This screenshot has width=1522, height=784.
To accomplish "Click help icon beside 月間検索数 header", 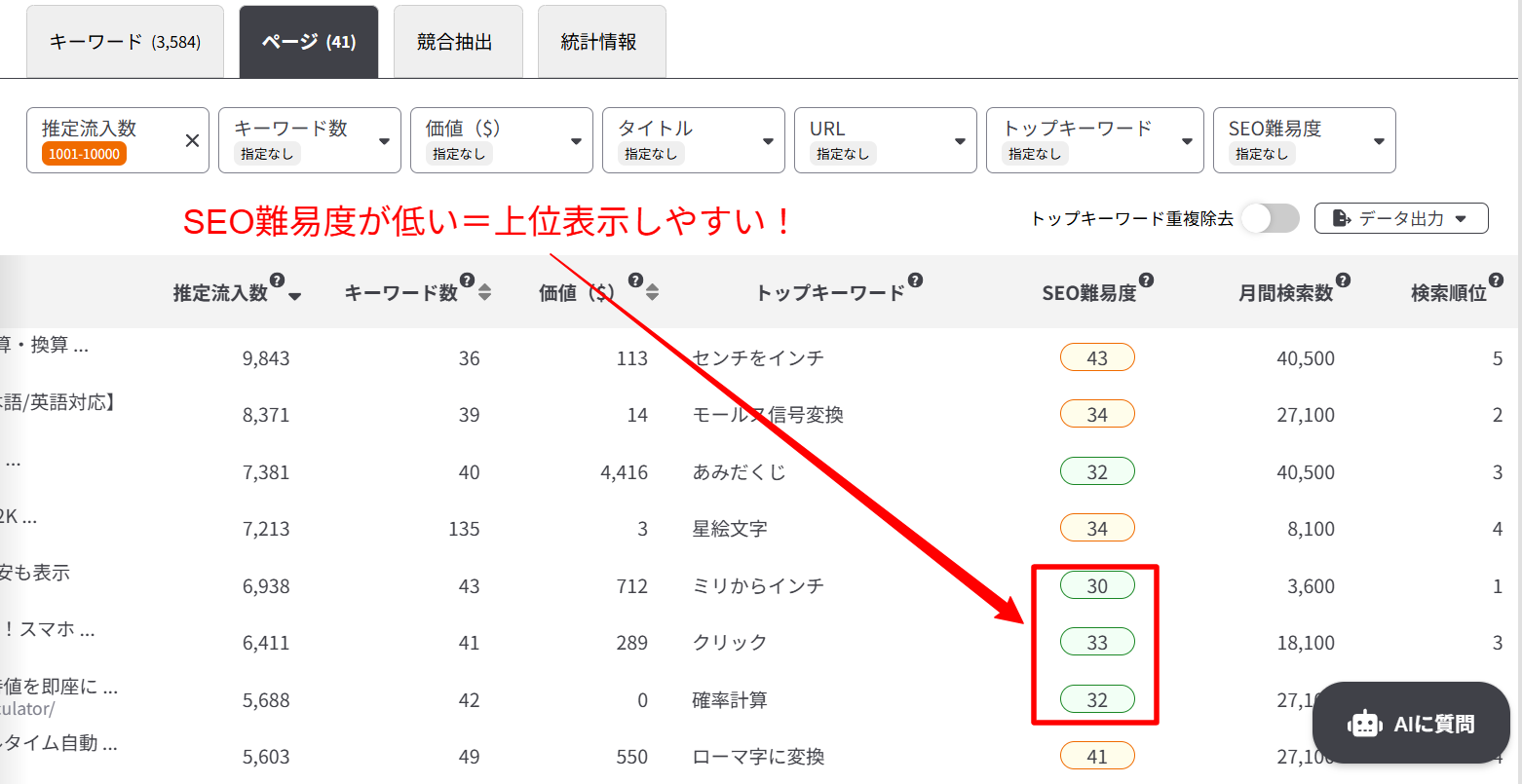I will click(1343, 280).
